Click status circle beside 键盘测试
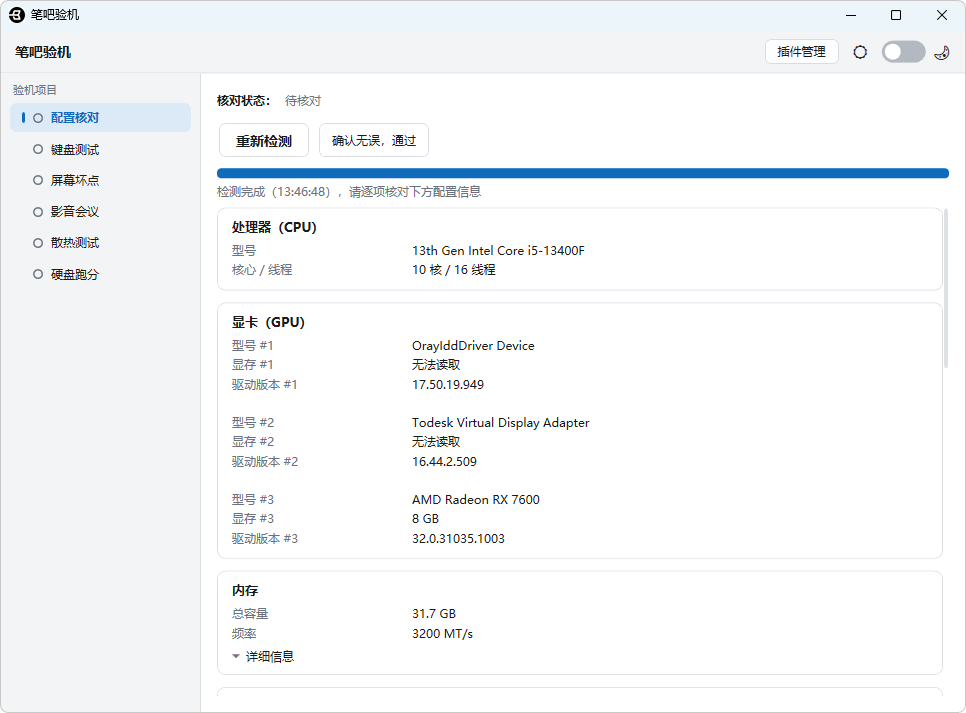Image resolution: width=966 pixels, height=713 pixels. pos(38,149)
